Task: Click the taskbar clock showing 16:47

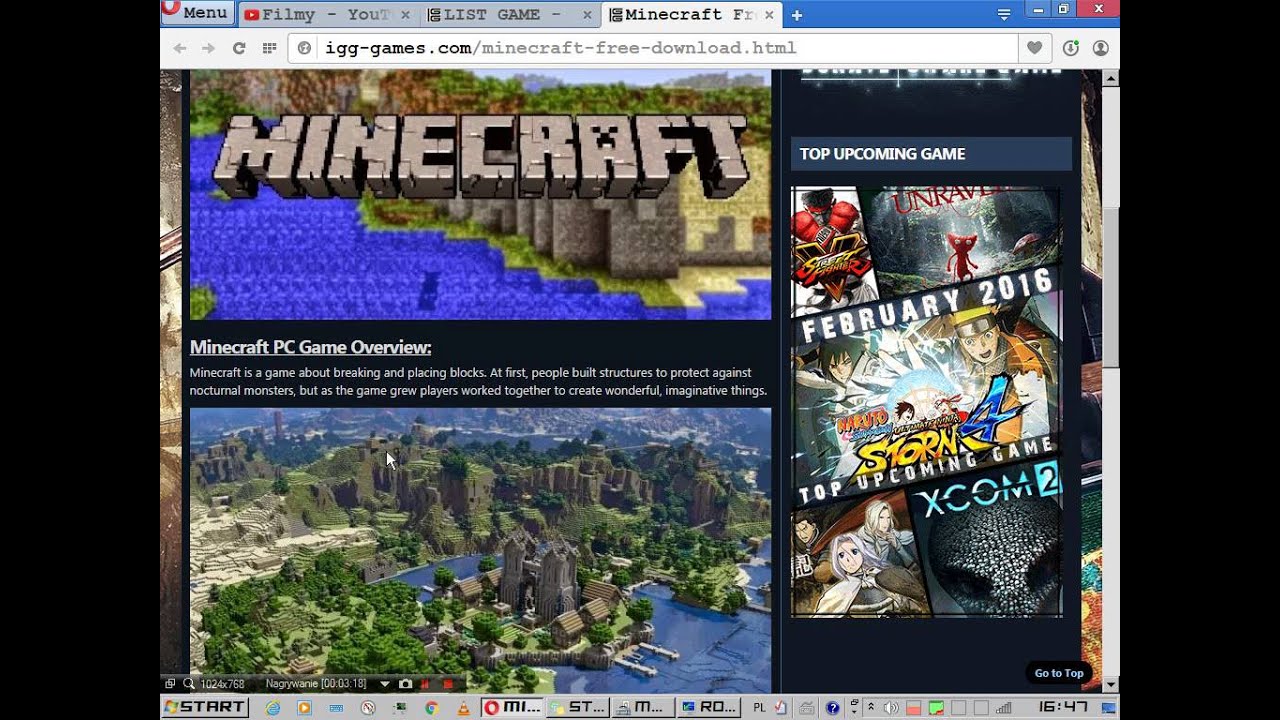Action: tap(1063, 707)
